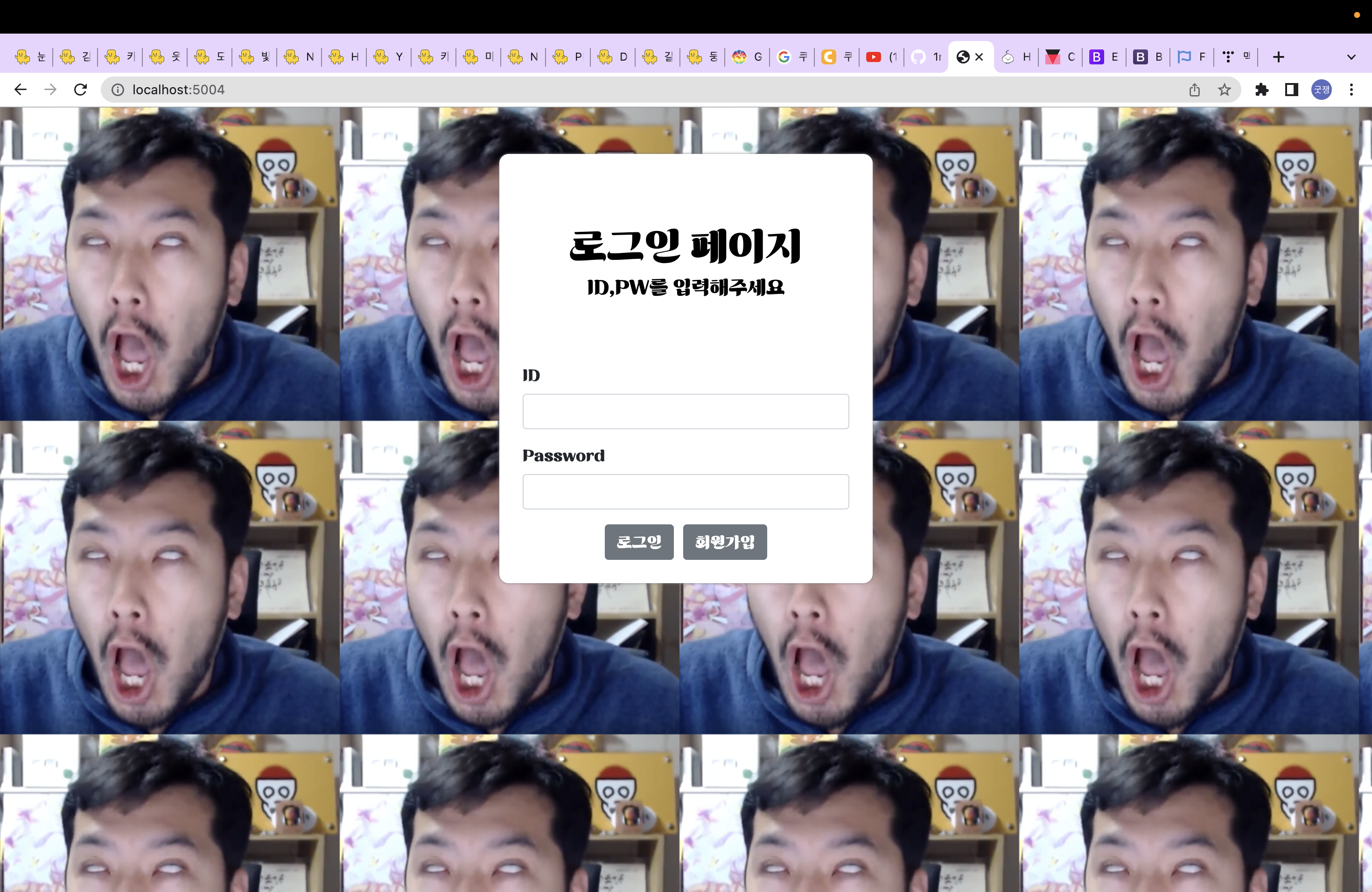This screenshot has height=892, width=1372.
Task: Open the Chrome profile avatar
Action: pos(1321,89)
